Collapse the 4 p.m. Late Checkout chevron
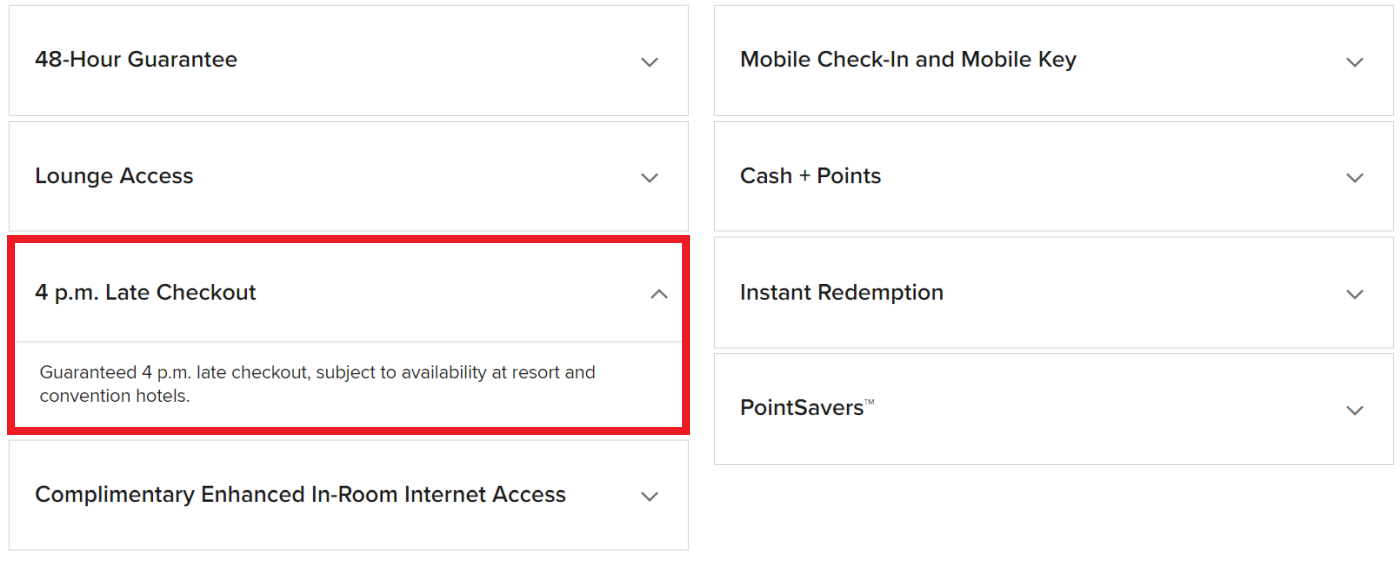The height and width of the screenshot is (561, 1400). (659, 294)
